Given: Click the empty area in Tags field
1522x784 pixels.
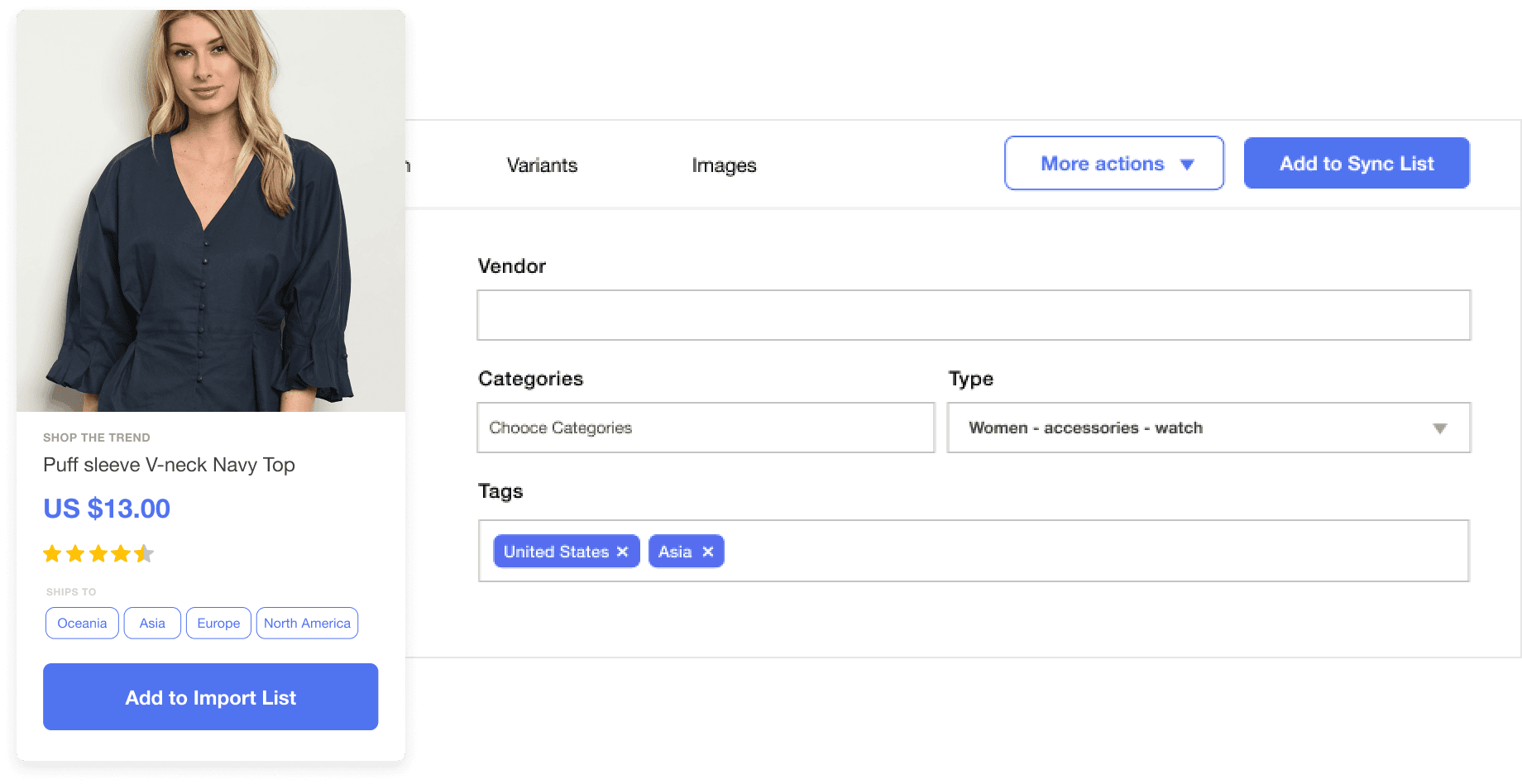Looking at the screenshot, I should [1075, 552].
